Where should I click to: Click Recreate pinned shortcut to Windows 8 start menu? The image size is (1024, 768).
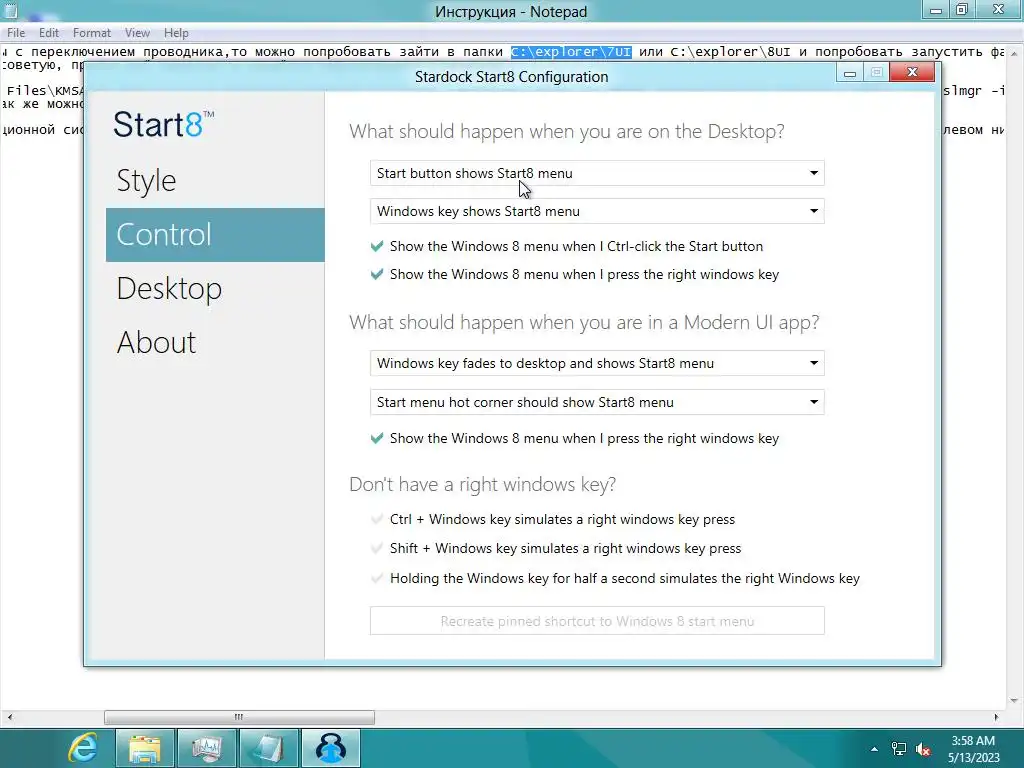597,620
